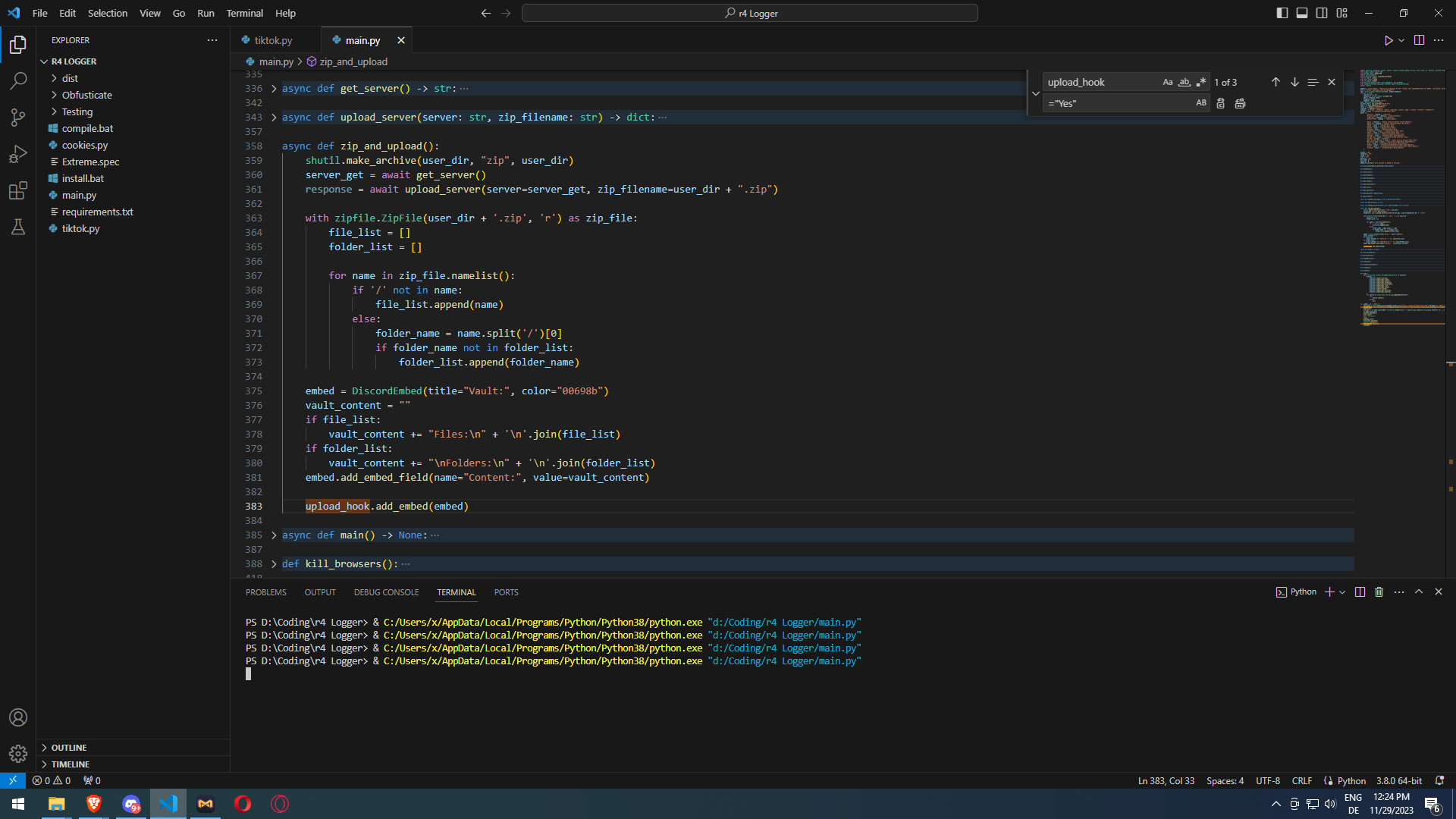1456x819 pixels.
Task: Click the Python language mode in status bar
Action: tap(1351, 780)
